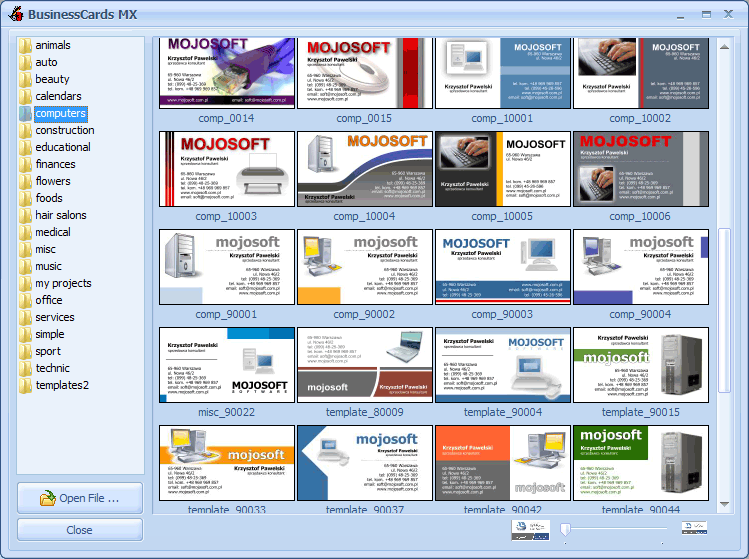Click the vertical scrollbar thumb
This screenshot has width=749, height=559.
725,311
